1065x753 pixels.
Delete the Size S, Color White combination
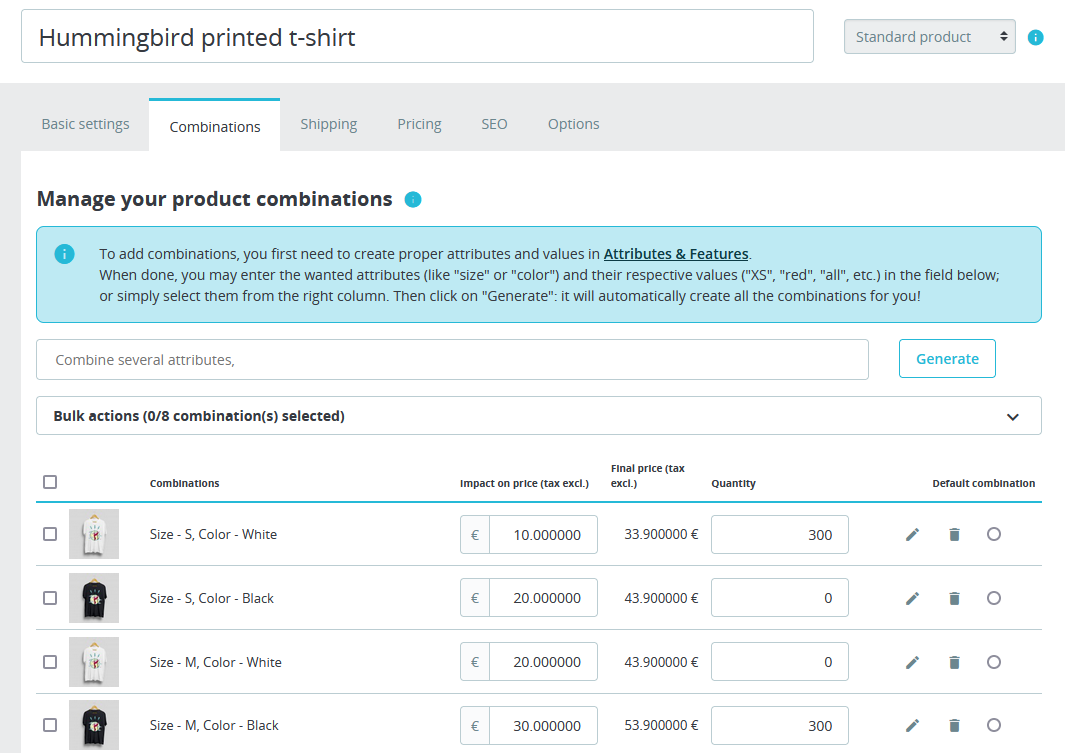click(x=954, y=535)
